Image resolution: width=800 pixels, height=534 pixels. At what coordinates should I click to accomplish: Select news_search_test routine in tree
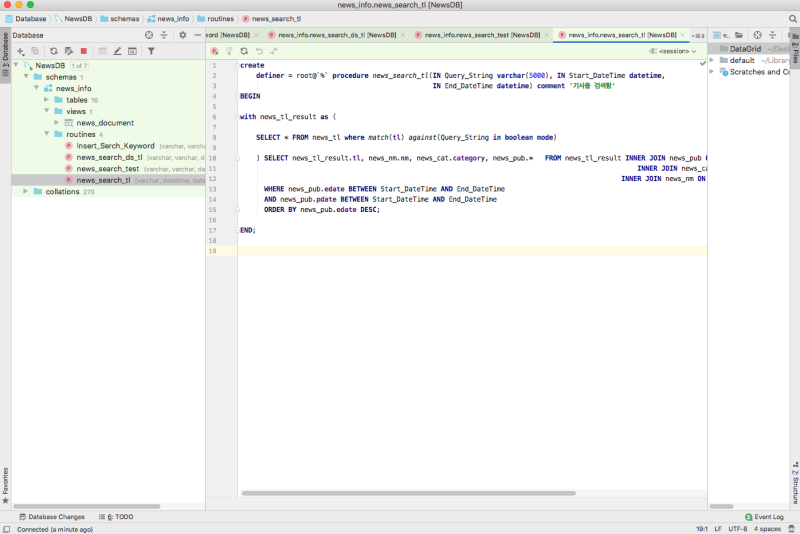(x=108, y=169)
